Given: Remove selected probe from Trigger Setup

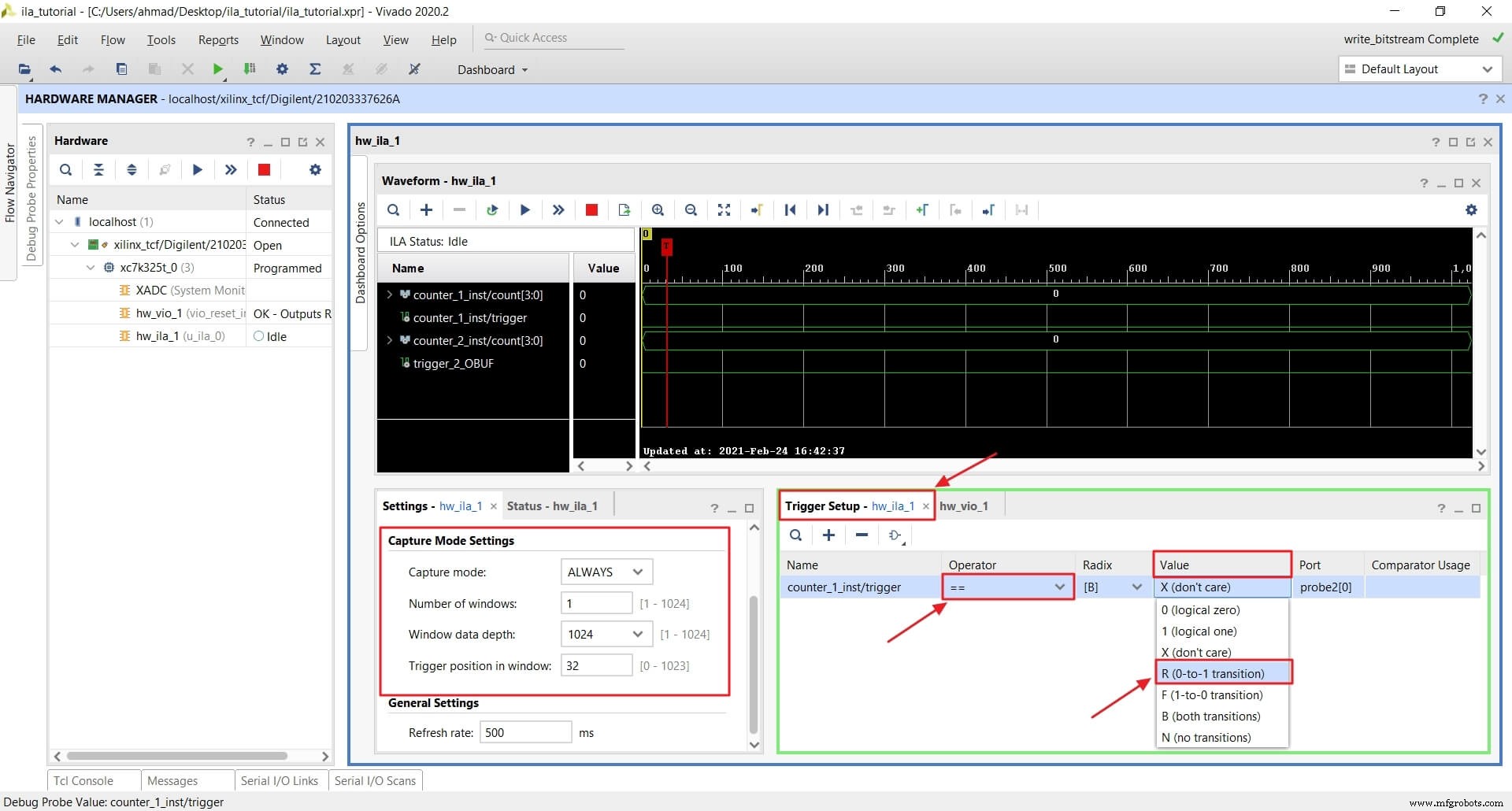Looking at the screenshot, I should click(x=861, y=535).
